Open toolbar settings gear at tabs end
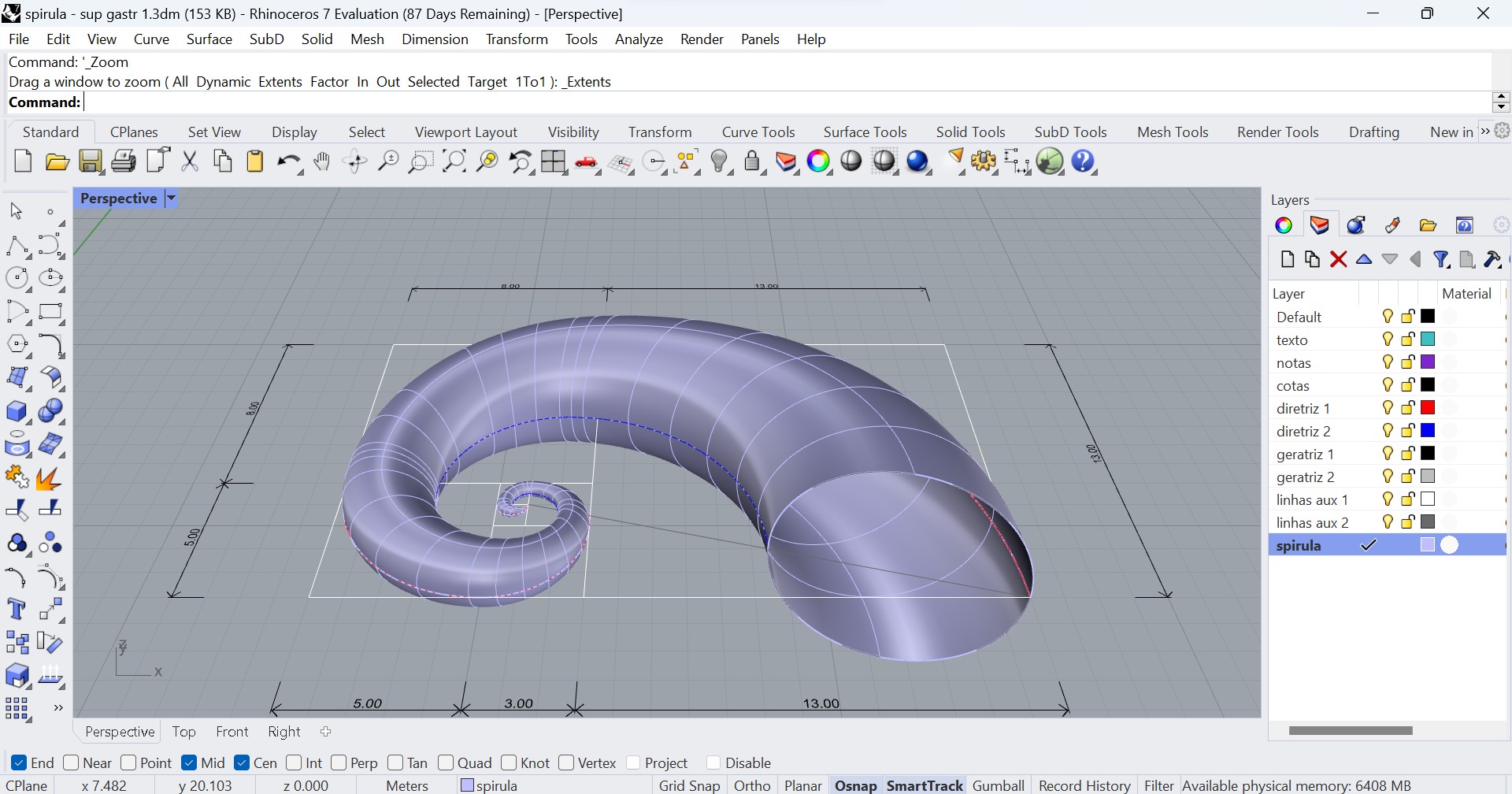The width and height of the screenshot is (1512, 794). coord(1503,132)
